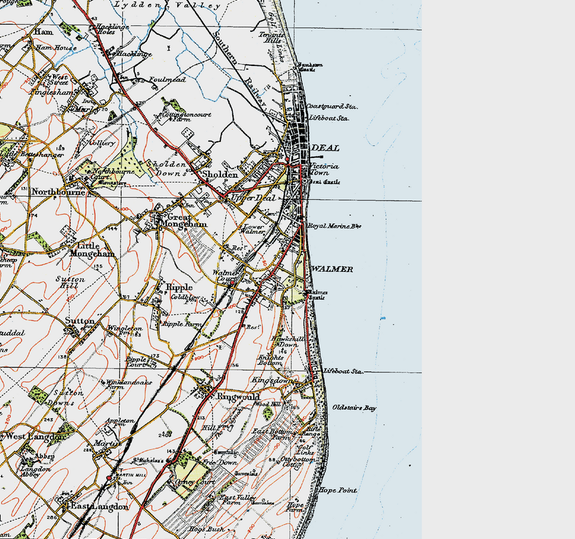Select the Sholden village label
The image size is (575, 539).
pyautogui.click(x=220, y=175)
